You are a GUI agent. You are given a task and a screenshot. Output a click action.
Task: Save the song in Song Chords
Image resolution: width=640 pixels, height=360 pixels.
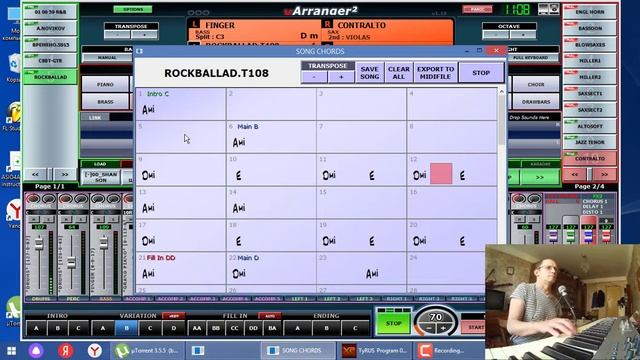369,73
